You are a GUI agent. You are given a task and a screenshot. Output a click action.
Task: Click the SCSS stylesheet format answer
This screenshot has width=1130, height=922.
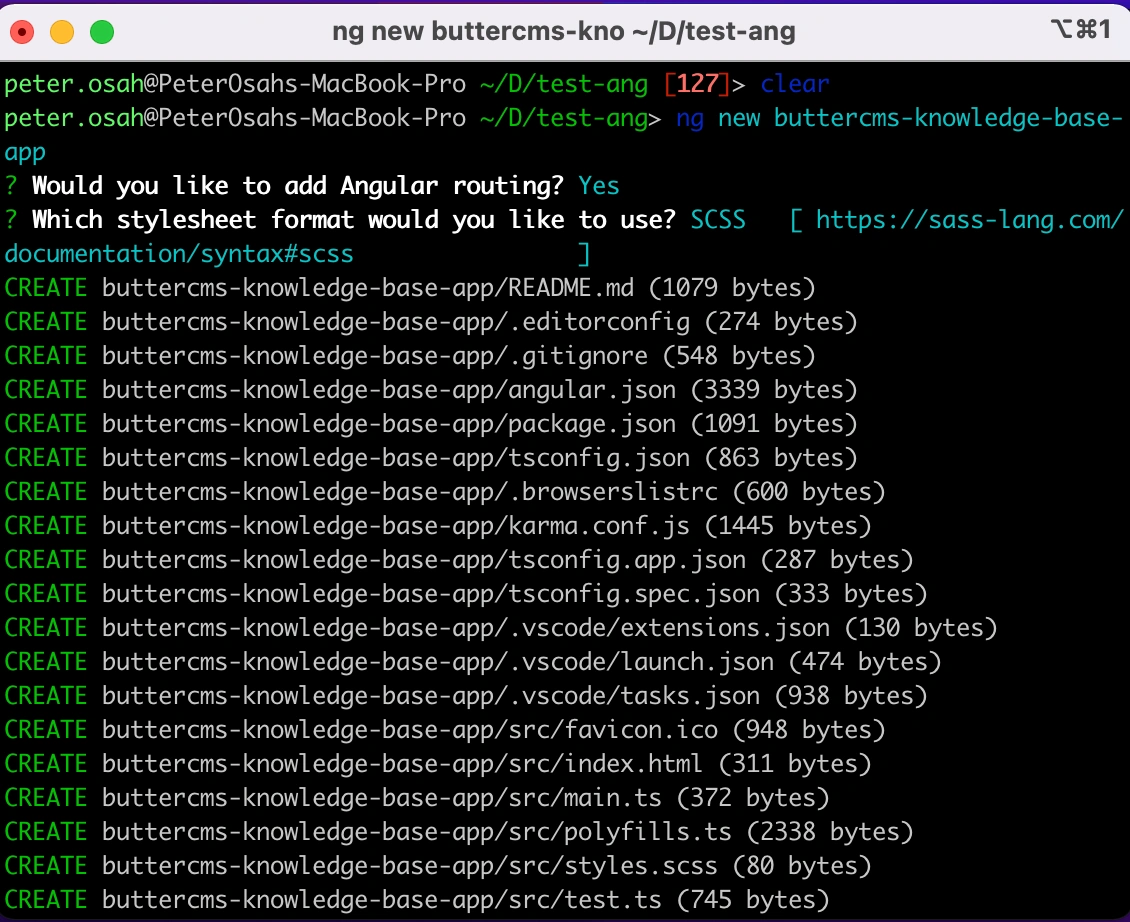(718, 220)
